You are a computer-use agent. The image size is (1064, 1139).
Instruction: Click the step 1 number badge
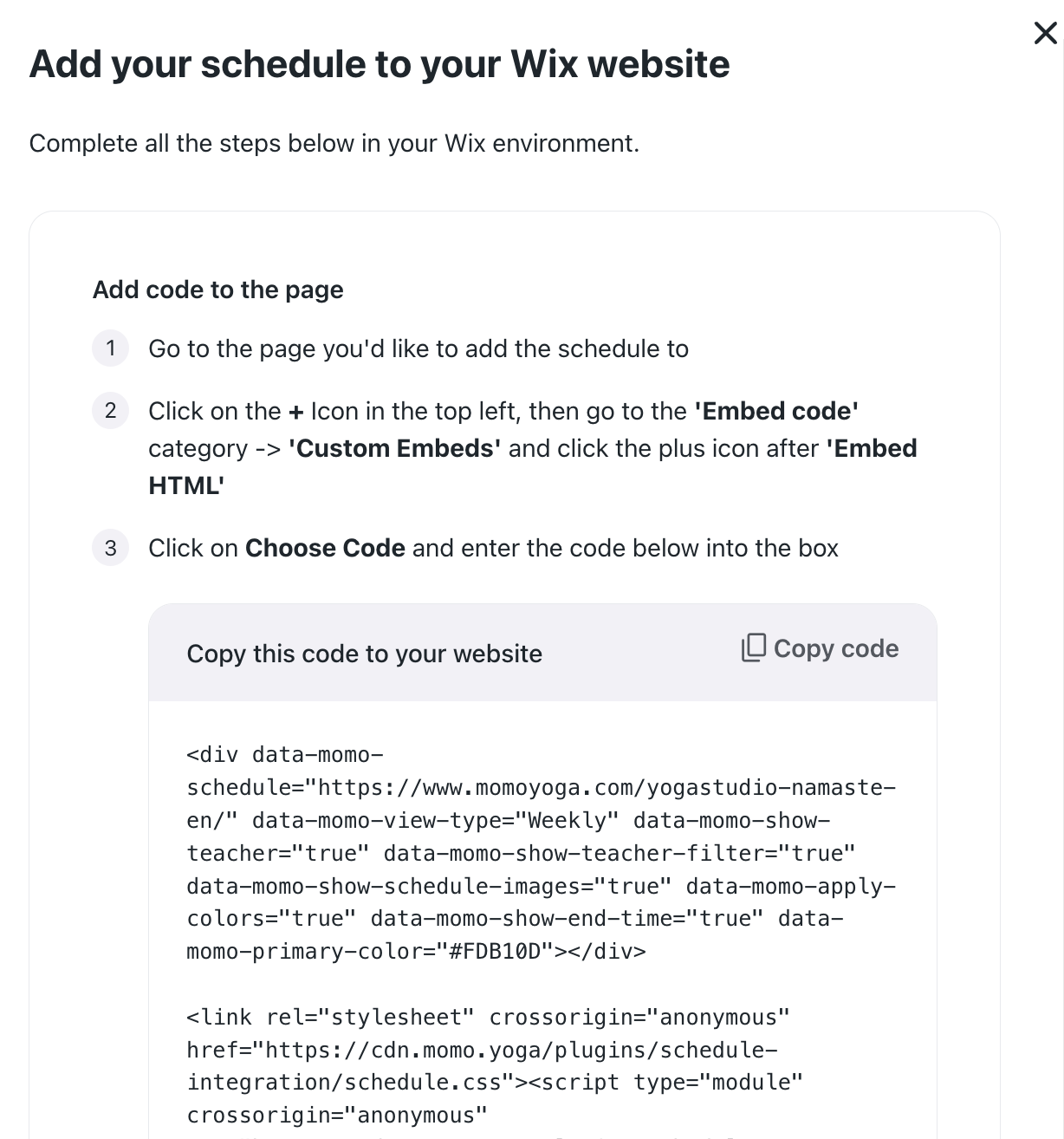(x=110, y=348)
